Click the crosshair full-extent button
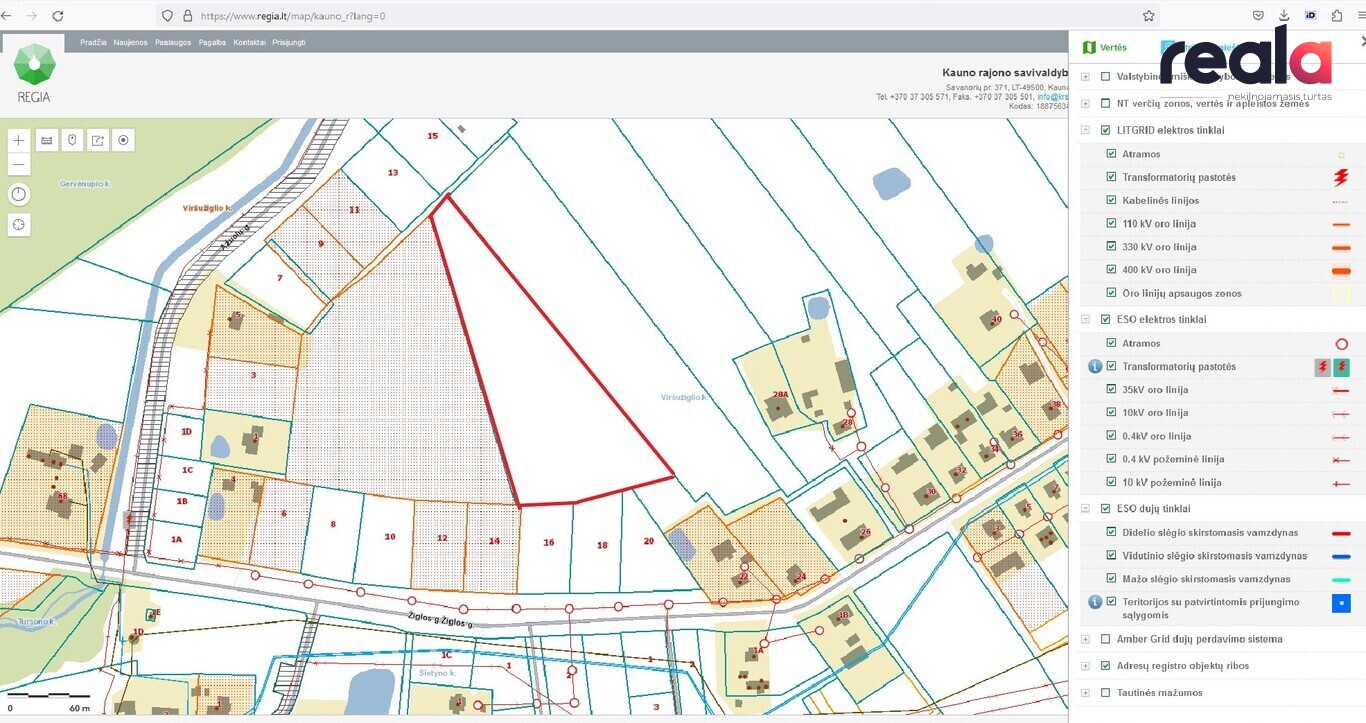This screenshot has width=1366, height=723. pyautogui.click(x=19, y=225)
